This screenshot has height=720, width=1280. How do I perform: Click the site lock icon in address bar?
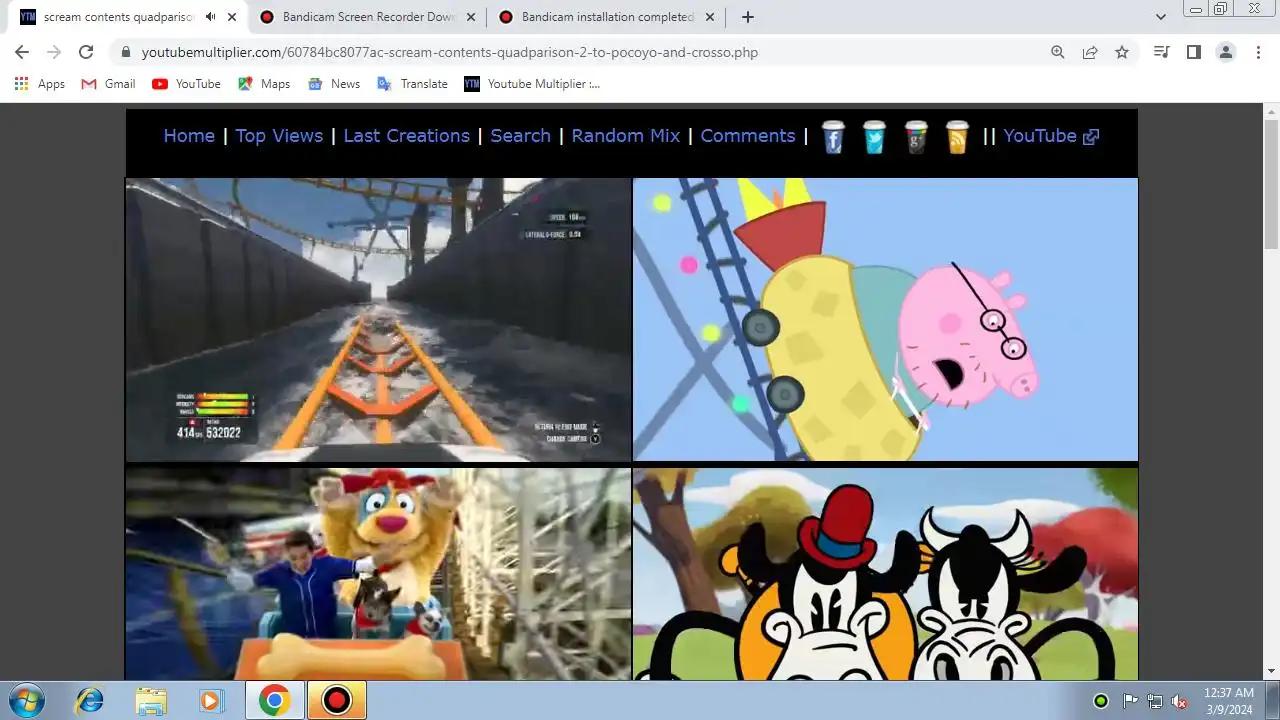point(125,52)
